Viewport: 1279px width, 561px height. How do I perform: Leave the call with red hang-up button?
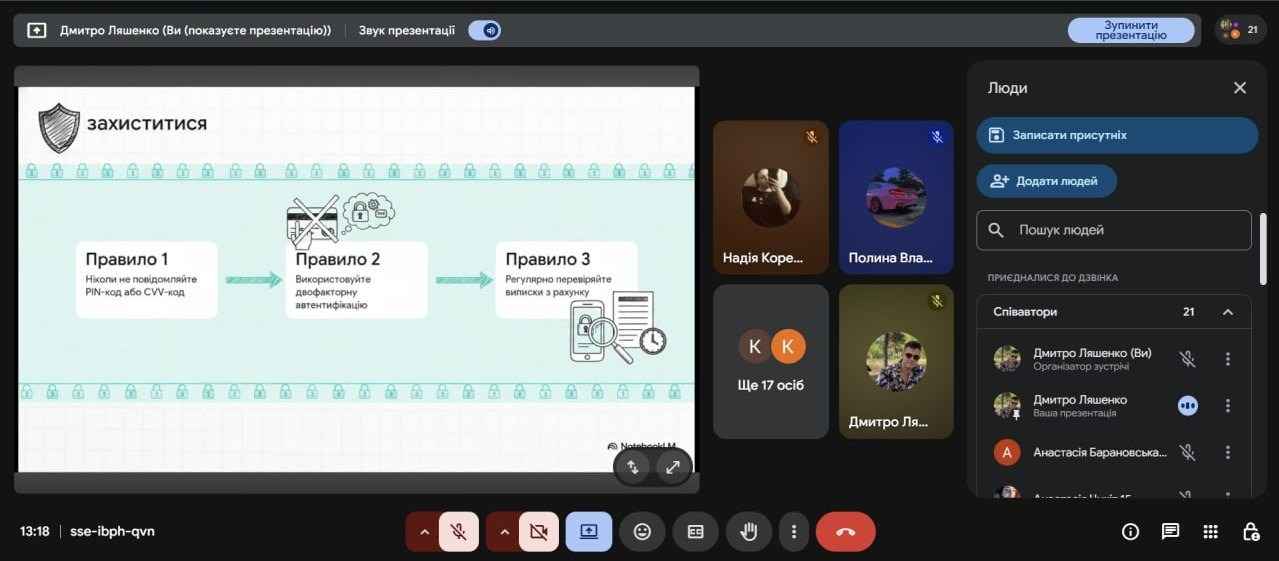pos(845,532)
